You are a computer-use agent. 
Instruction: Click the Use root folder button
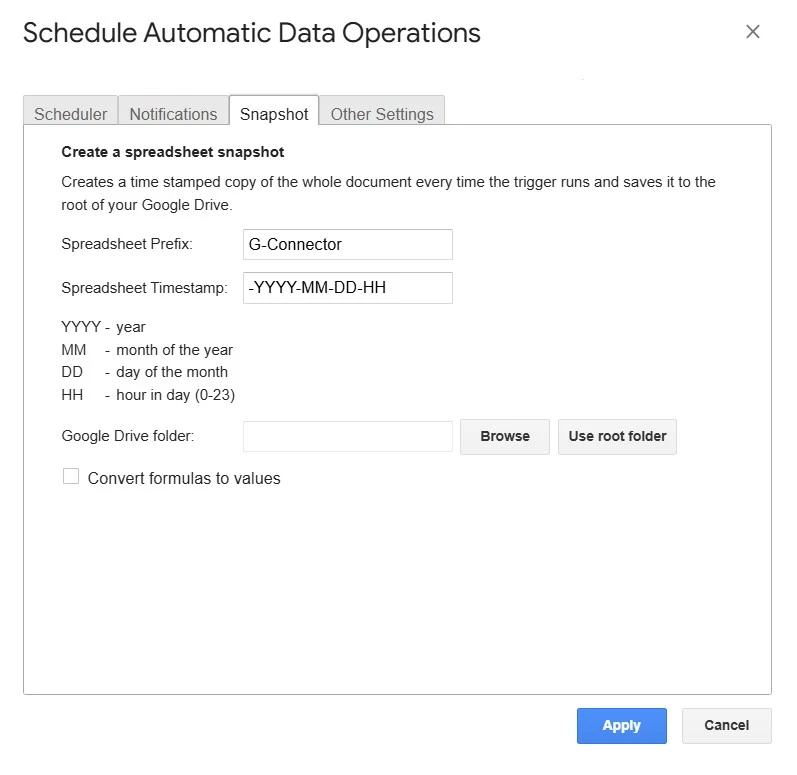pyautogui.click(x=617, y=436)
